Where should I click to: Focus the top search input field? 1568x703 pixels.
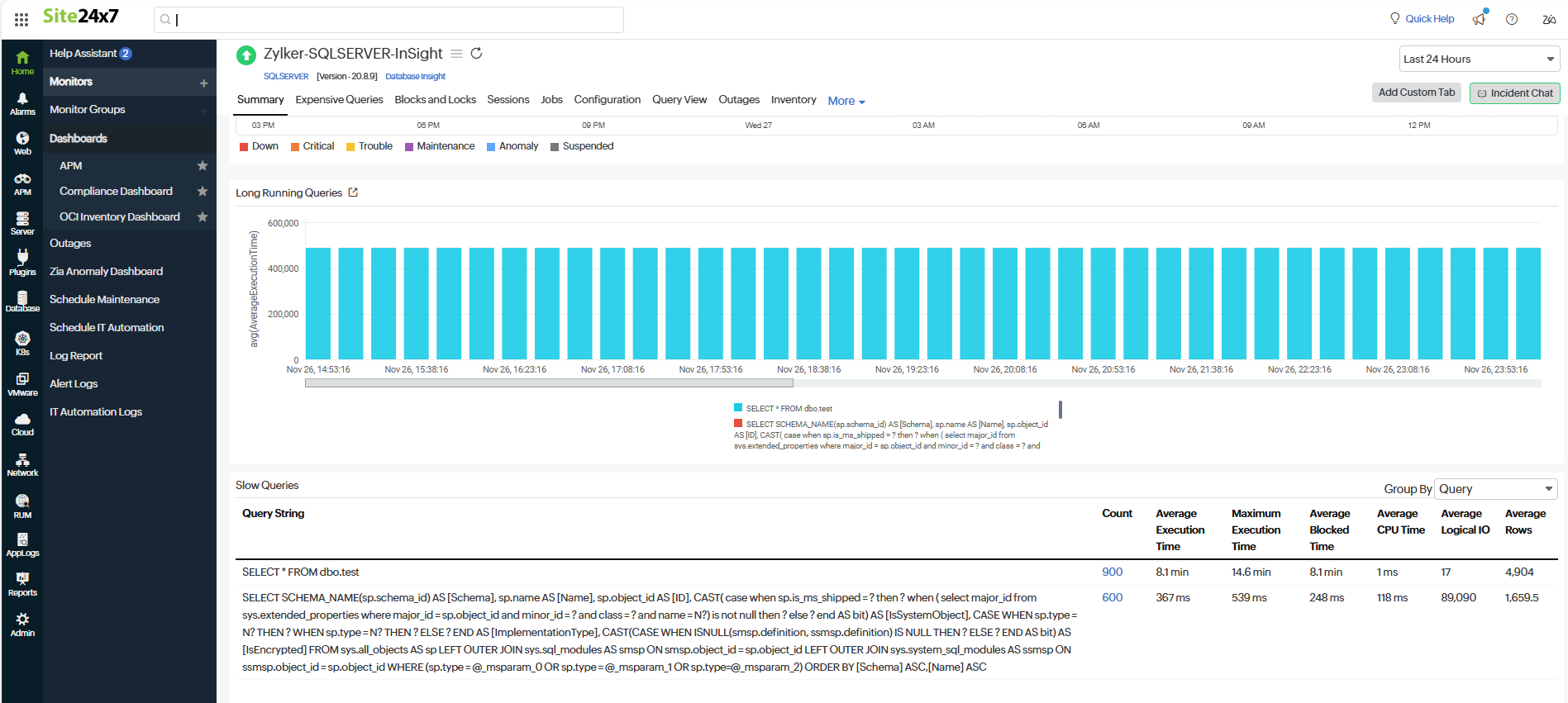[x=388, y=20]
